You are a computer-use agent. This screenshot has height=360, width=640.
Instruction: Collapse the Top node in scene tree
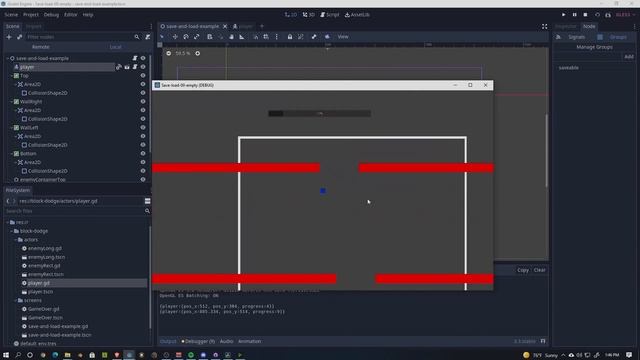[11, 76]
